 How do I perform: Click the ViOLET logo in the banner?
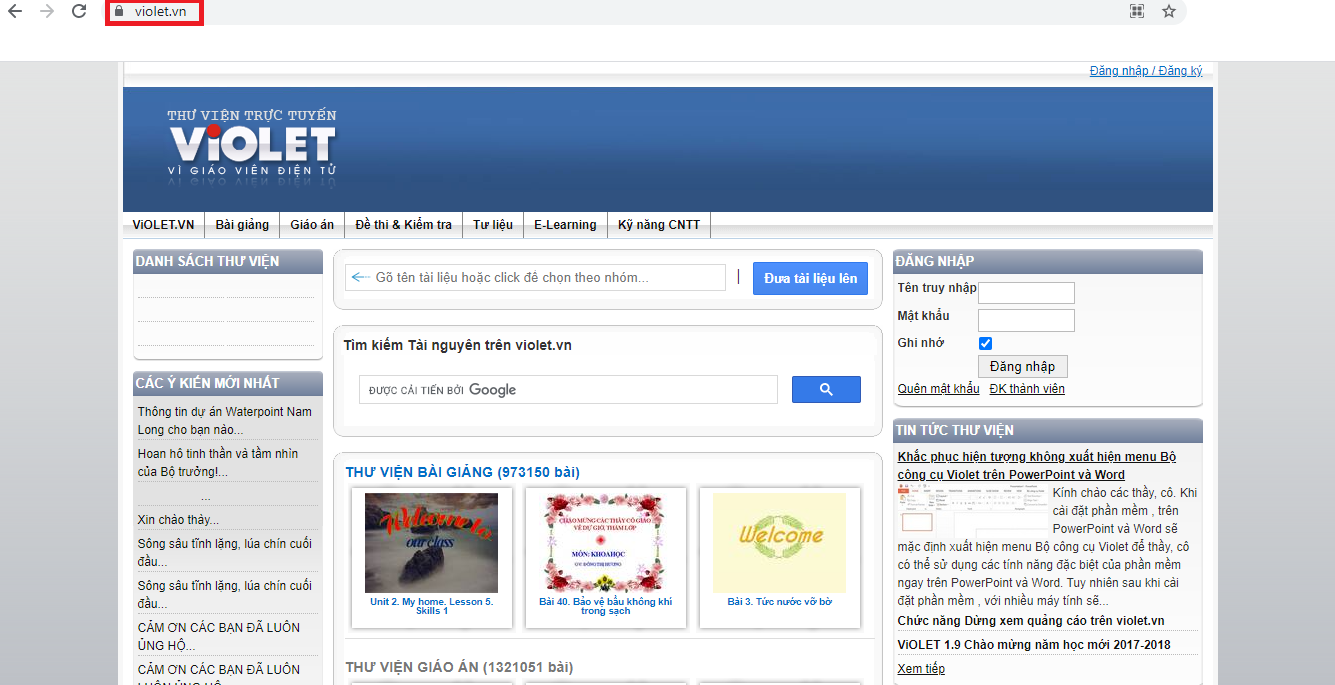click(252, 143)
